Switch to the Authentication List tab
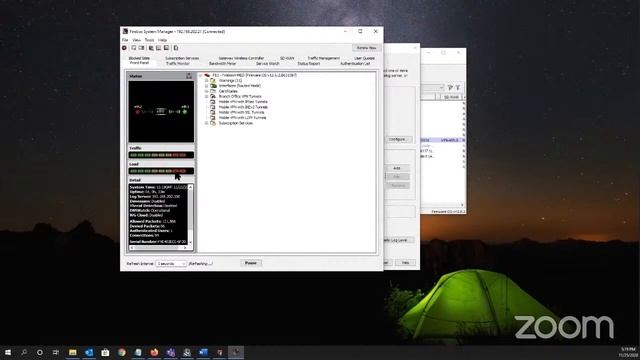This screenshot has height=360, width=640. point(355,63)
